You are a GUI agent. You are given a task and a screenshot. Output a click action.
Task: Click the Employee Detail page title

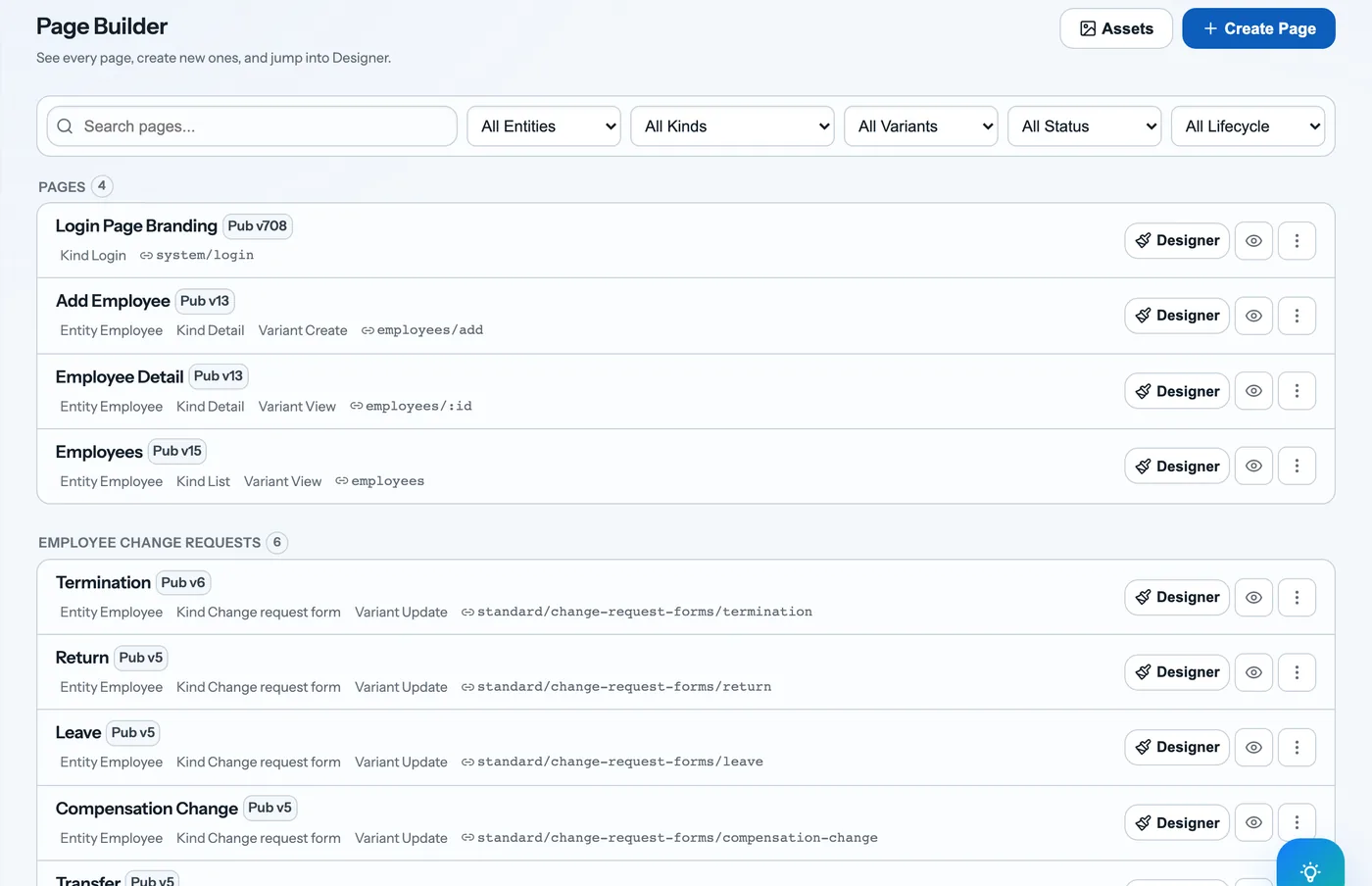click(x=120, y=376)
